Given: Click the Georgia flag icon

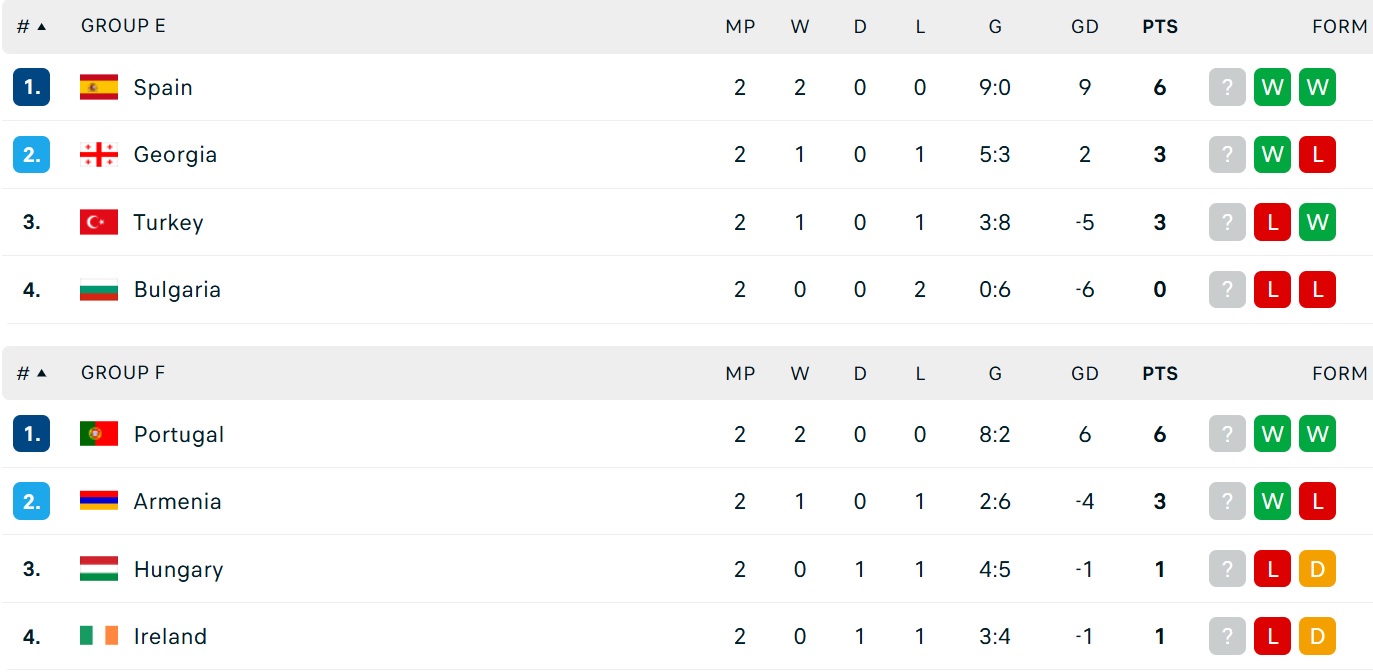Looking at the screenshot, I should click(99, 154).
